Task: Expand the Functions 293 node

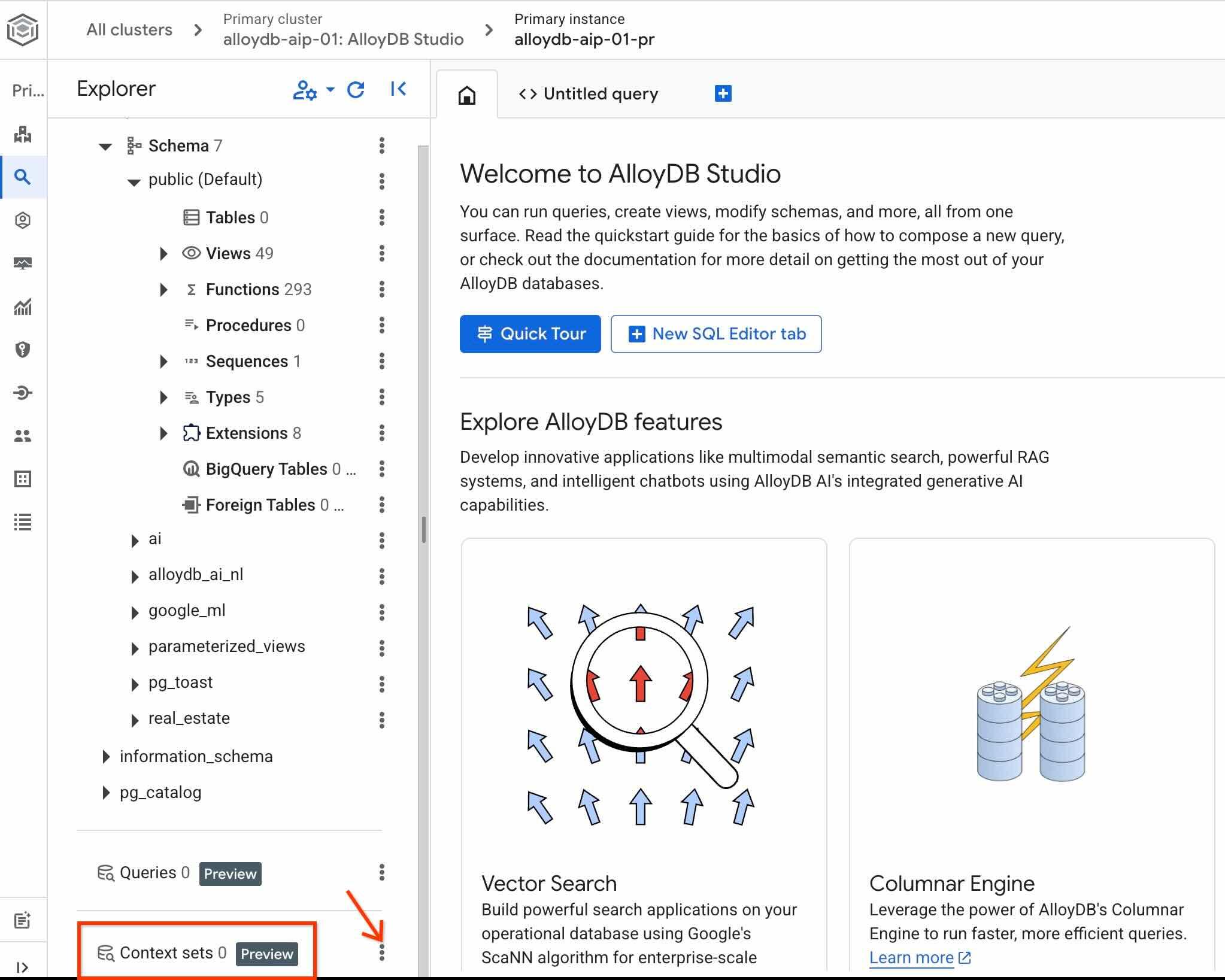Action: point(163,289)
